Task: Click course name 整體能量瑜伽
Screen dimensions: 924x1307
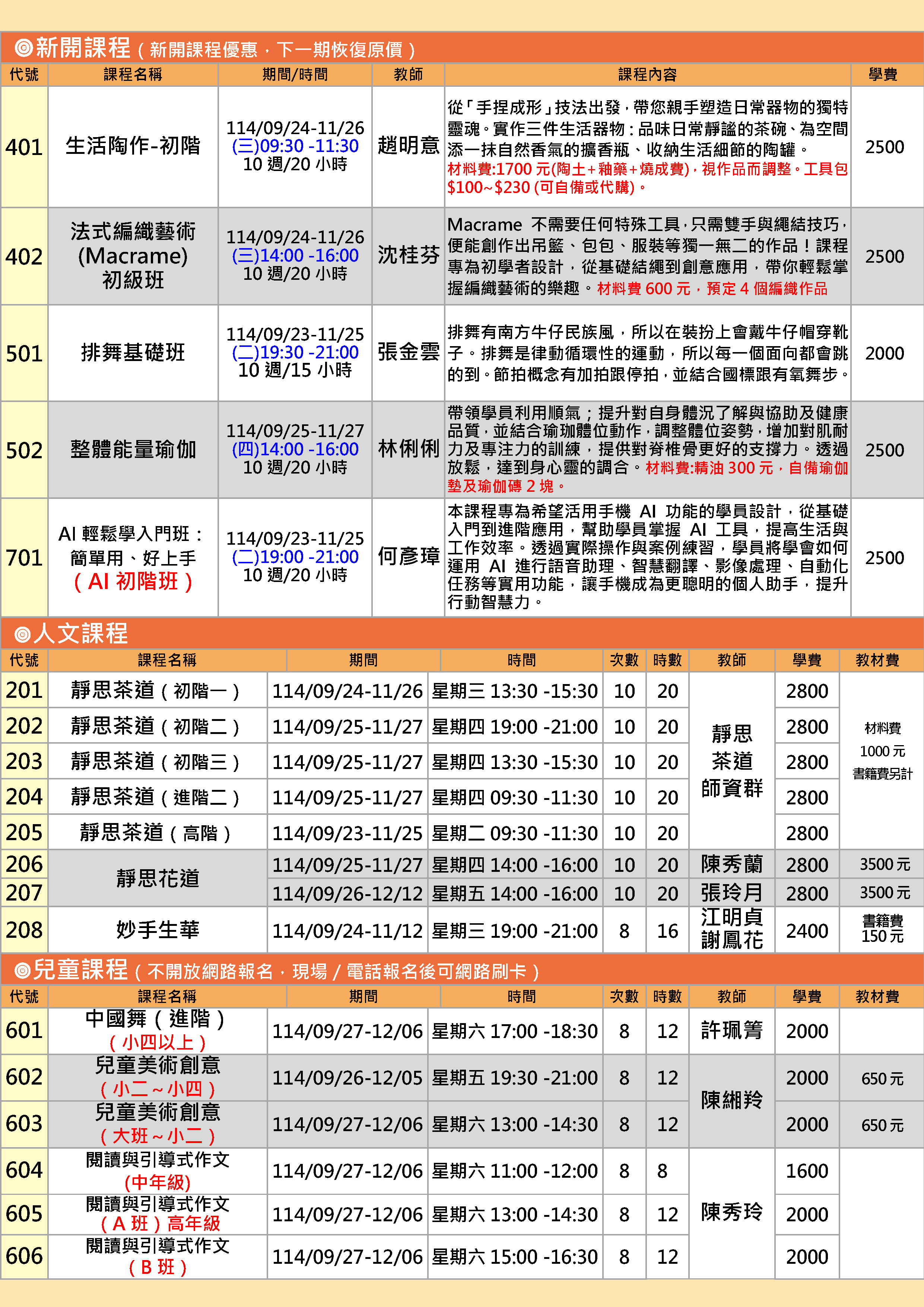Action: pyautogui.click(x=133, y=449)
